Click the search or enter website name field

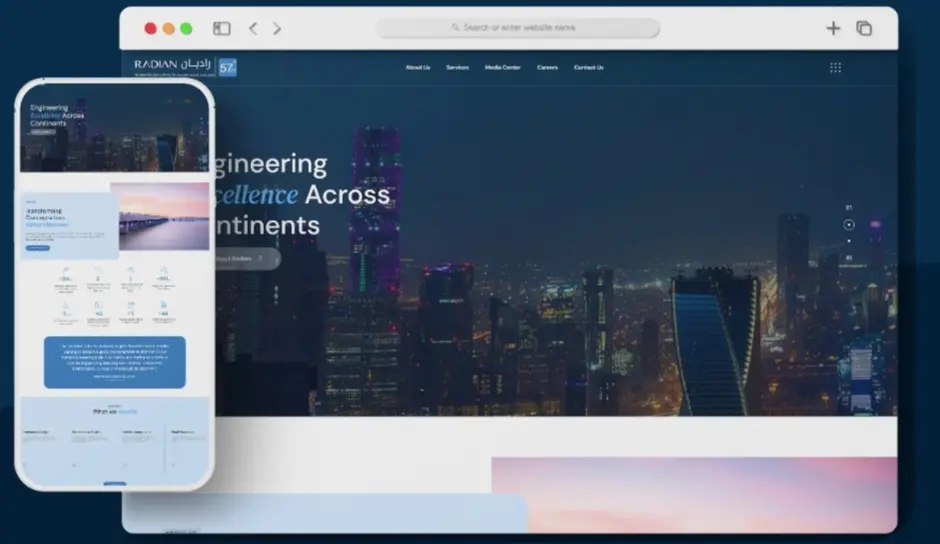(x=517, y=28)
